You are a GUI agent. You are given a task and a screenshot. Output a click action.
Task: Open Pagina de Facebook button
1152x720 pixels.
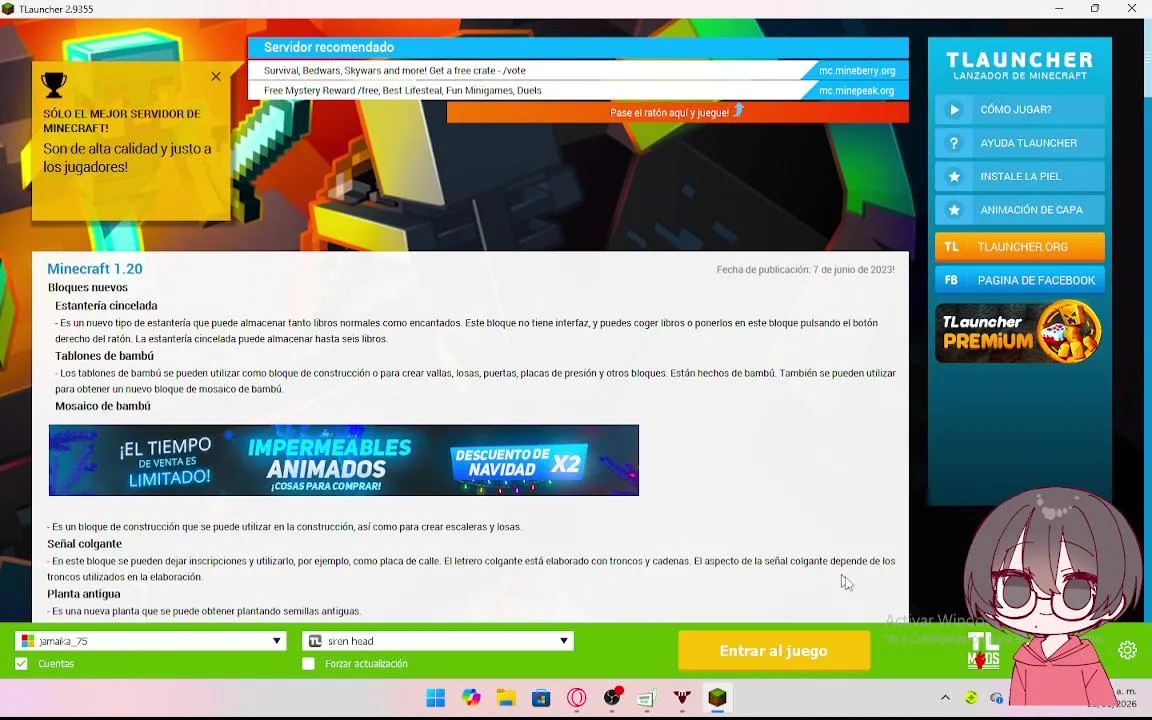[x=1020, y=280]
